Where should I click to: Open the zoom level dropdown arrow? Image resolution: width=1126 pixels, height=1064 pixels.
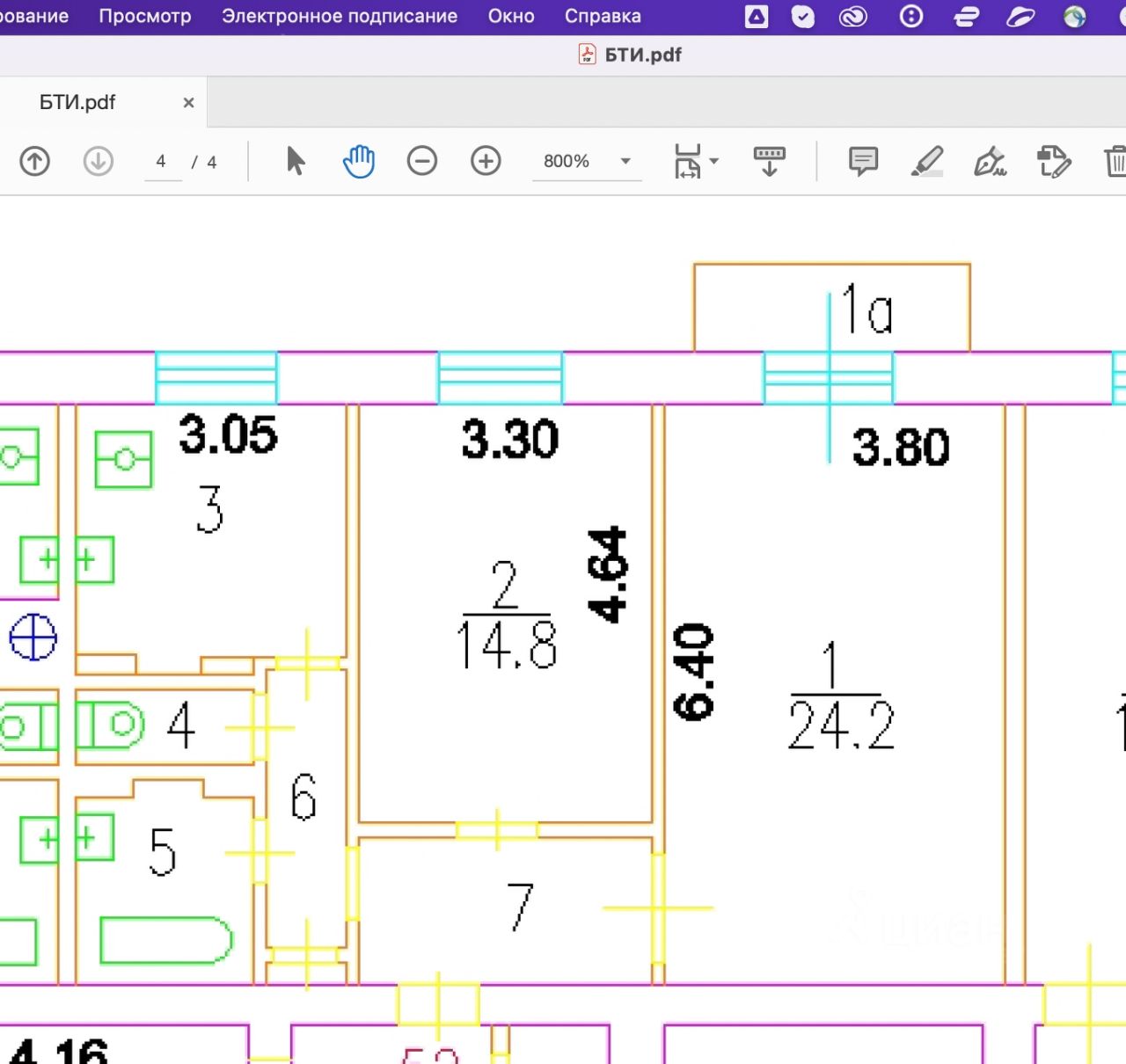[625, 162]
